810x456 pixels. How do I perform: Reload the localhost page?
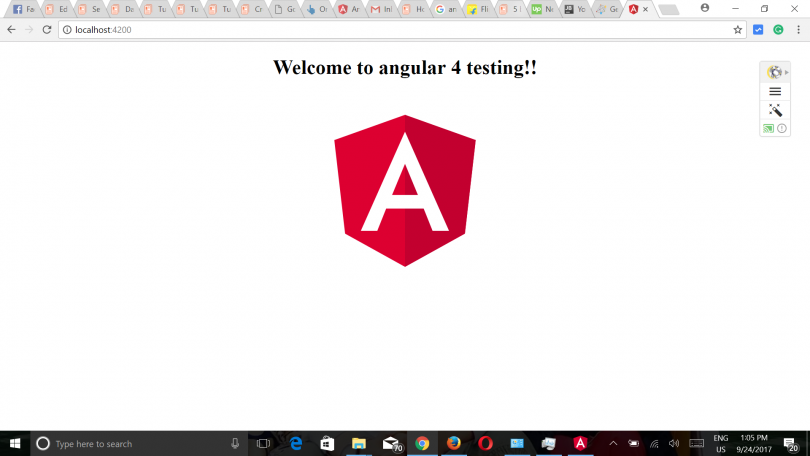click(47, 29)
